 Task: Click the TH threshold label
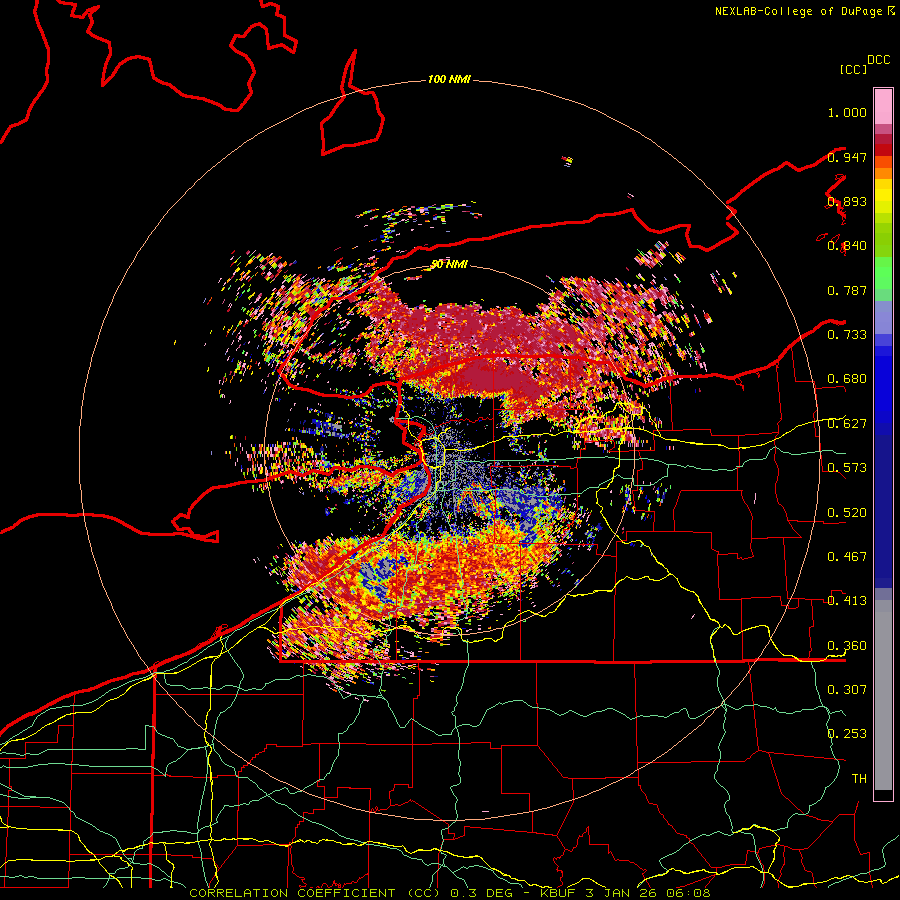[x=859, y=779]
